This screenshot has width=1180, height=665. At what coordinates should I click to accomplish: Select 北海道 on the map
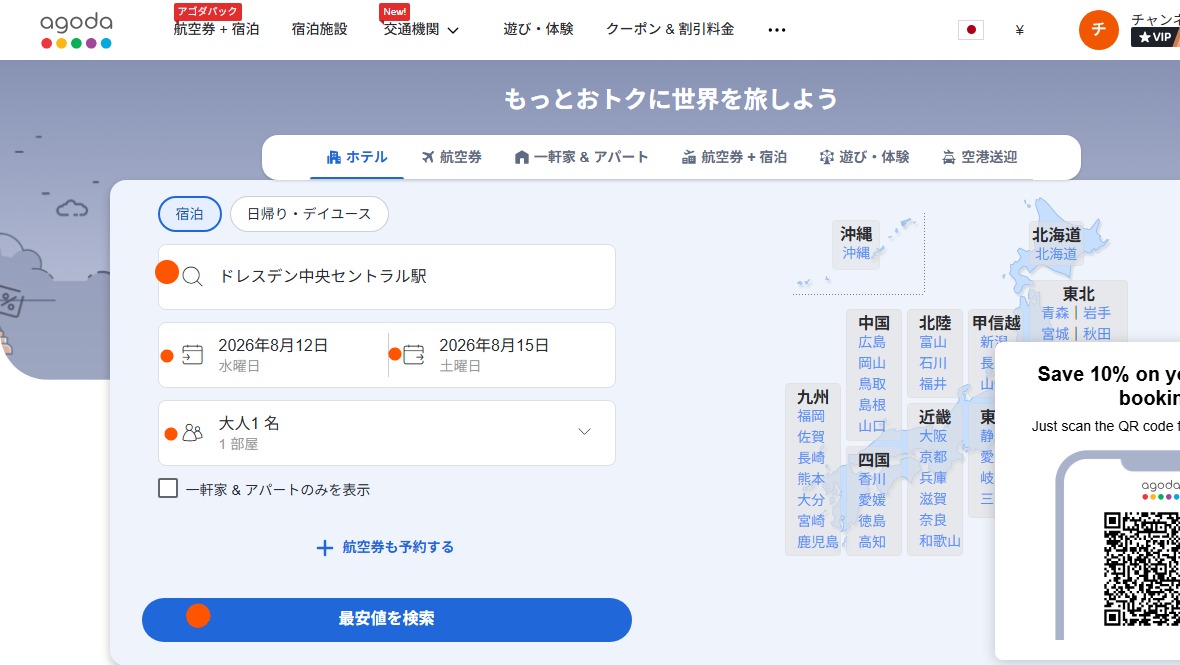[1056, 254]
